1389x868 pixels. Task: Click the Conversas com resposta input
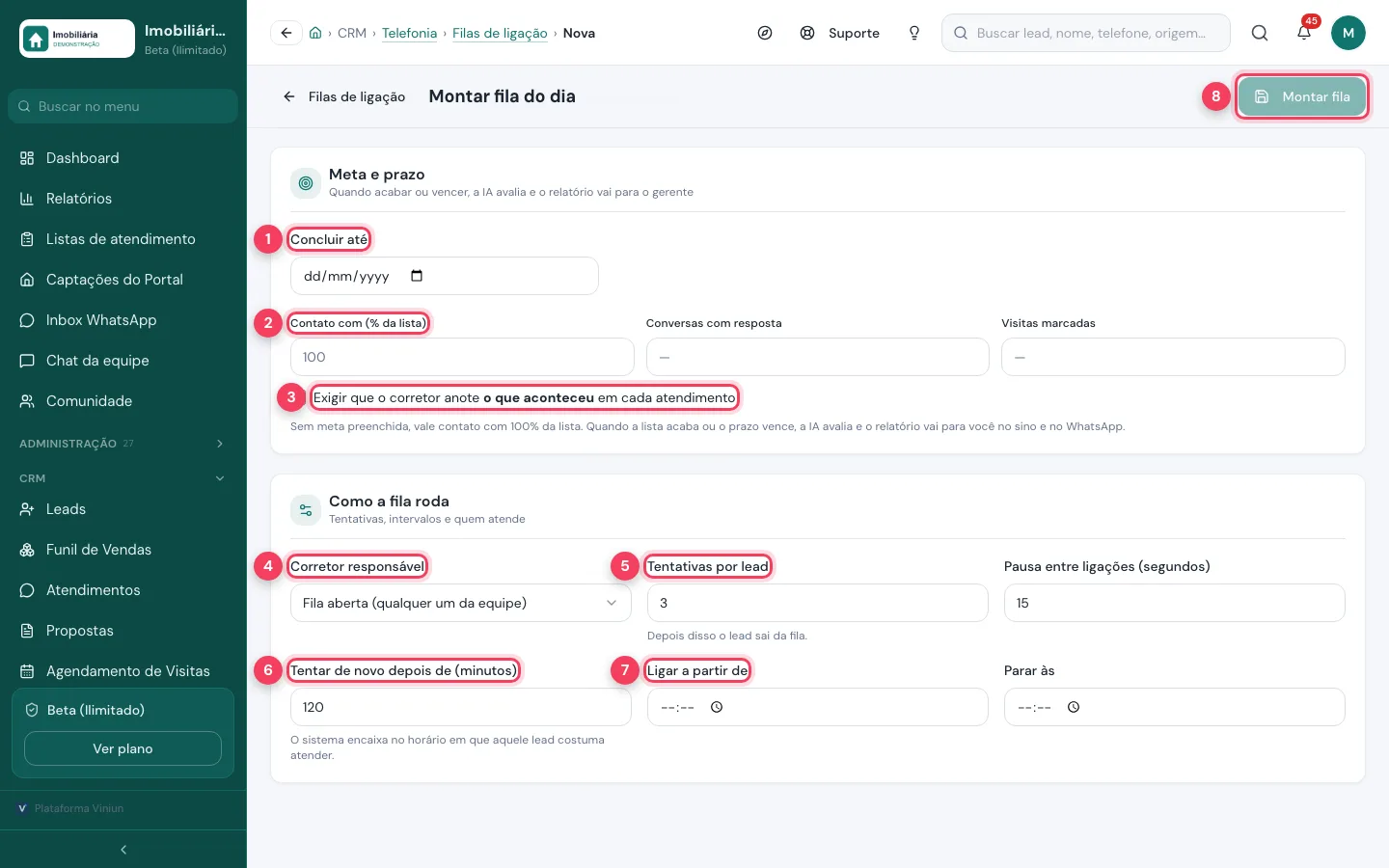818,357
